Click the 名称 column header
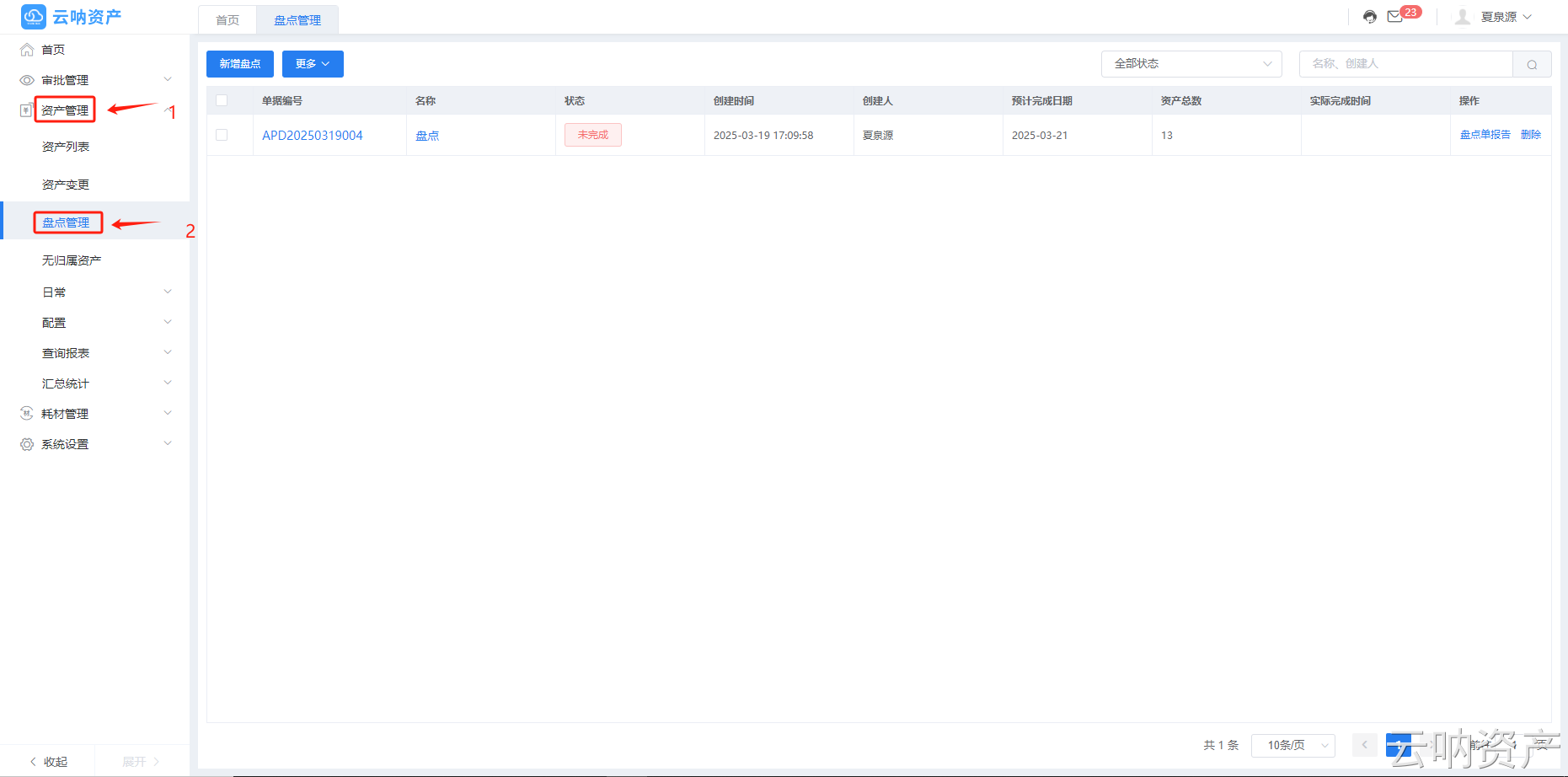This screenshot has width=1568, height=777. (x=425, y=101)
